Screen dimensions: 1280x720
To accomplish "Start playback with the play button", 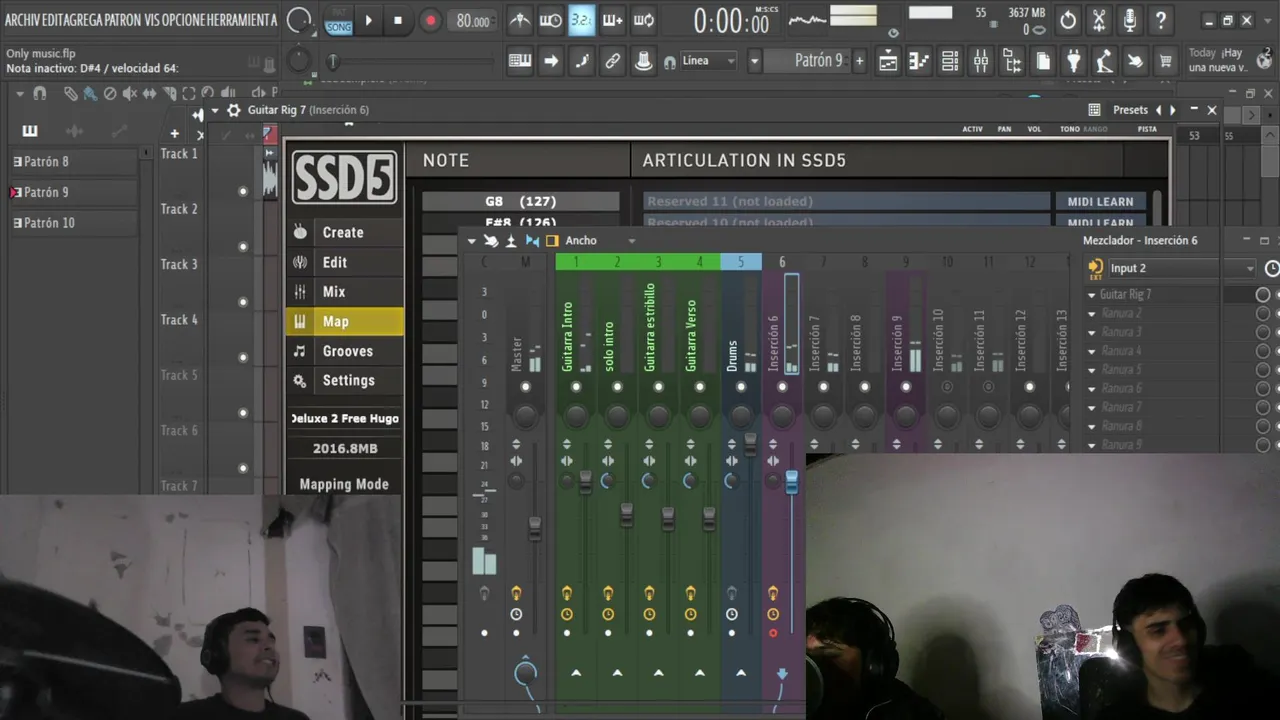I will point(368,20).
